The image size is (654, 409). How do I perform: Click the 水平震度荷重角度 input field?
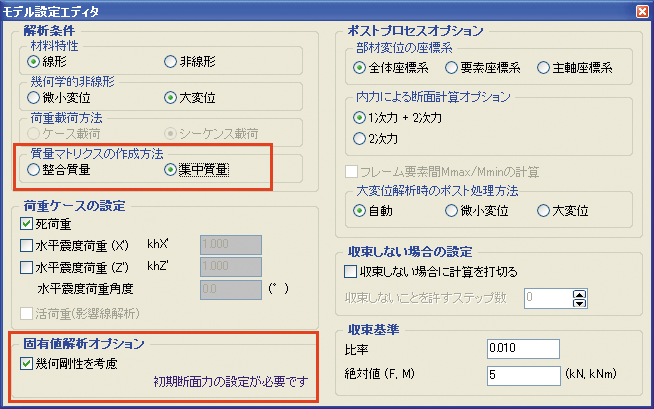point(231,289)
